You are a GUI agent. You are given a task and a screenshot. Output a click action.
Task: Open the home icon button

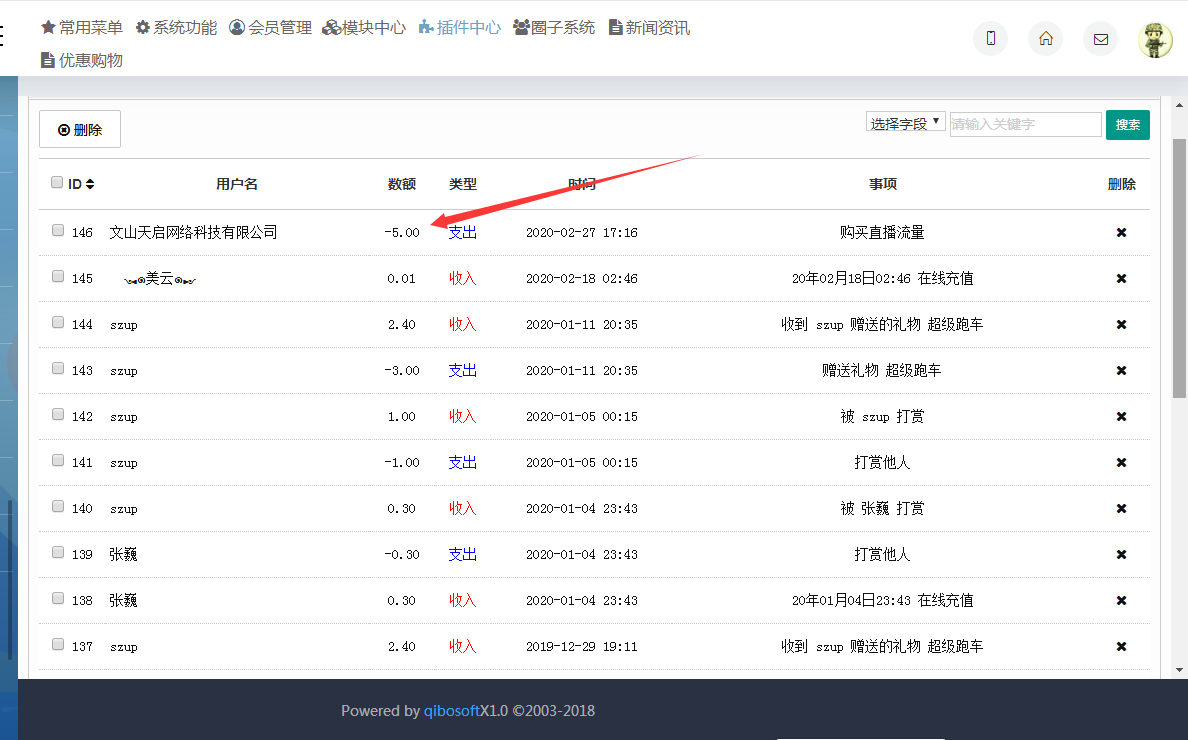pyautogui.click(x=1045, y=39)
